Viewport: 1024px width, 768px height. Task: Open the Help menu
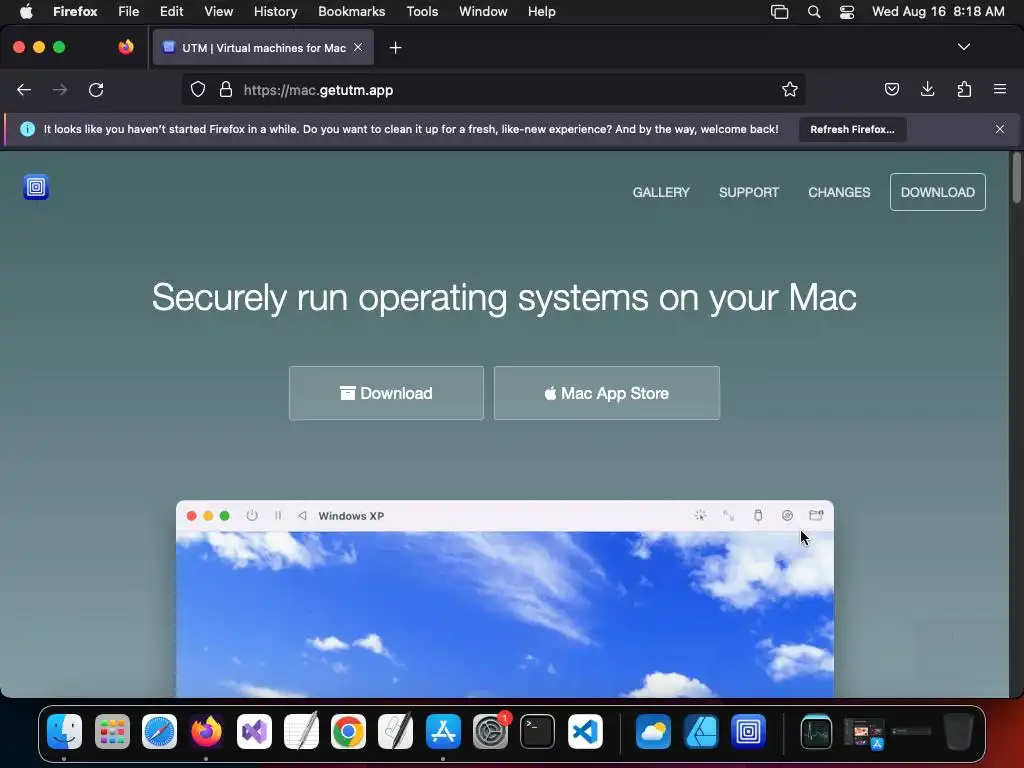pos(541,12)
